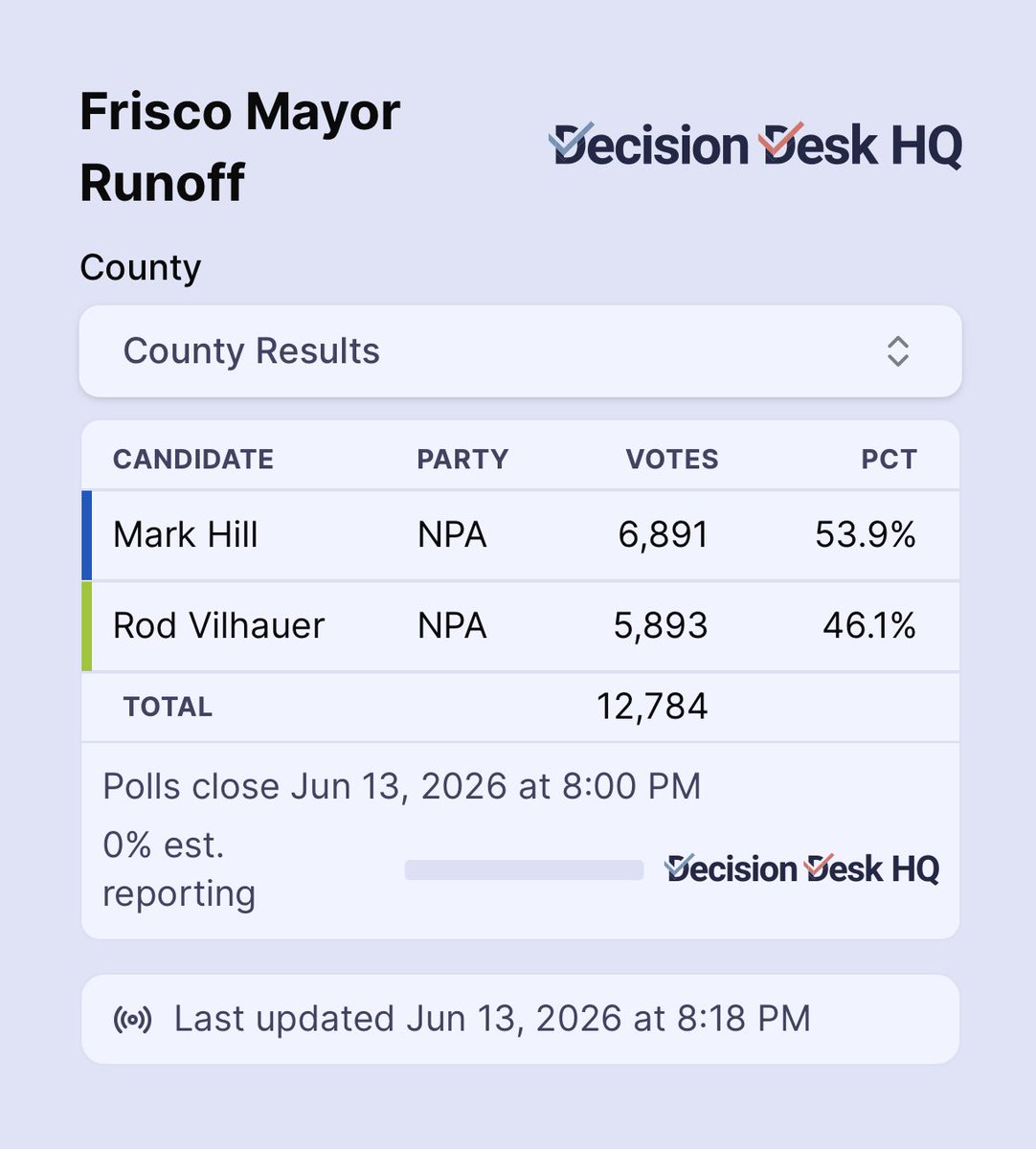1036x1149 pixels.
Task: Click the blue color bar beside Mark Hill
Action: [87, 535]
